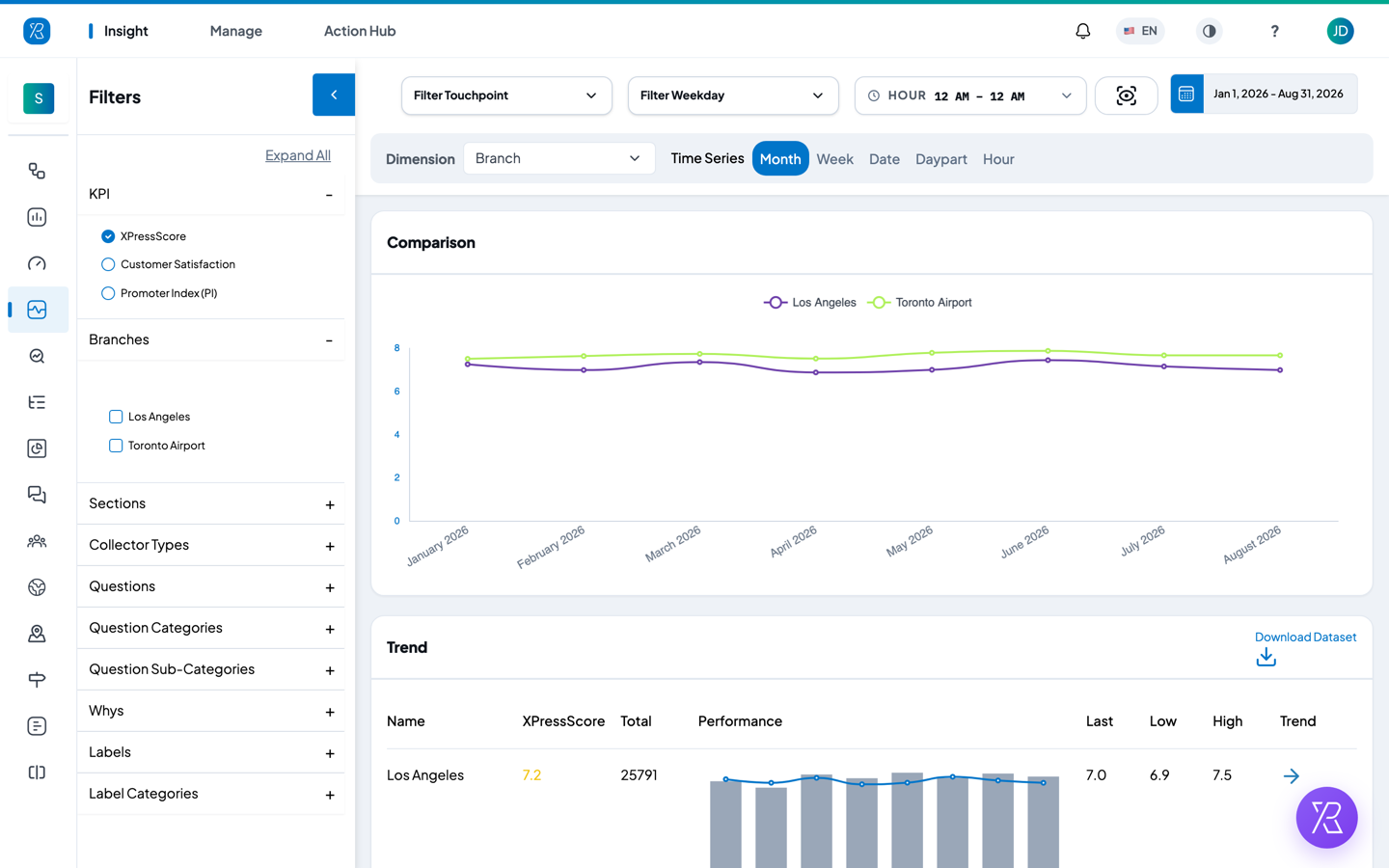Click the screenshot capture icon button
The image size is (1389, 868).
point(1127,95)
